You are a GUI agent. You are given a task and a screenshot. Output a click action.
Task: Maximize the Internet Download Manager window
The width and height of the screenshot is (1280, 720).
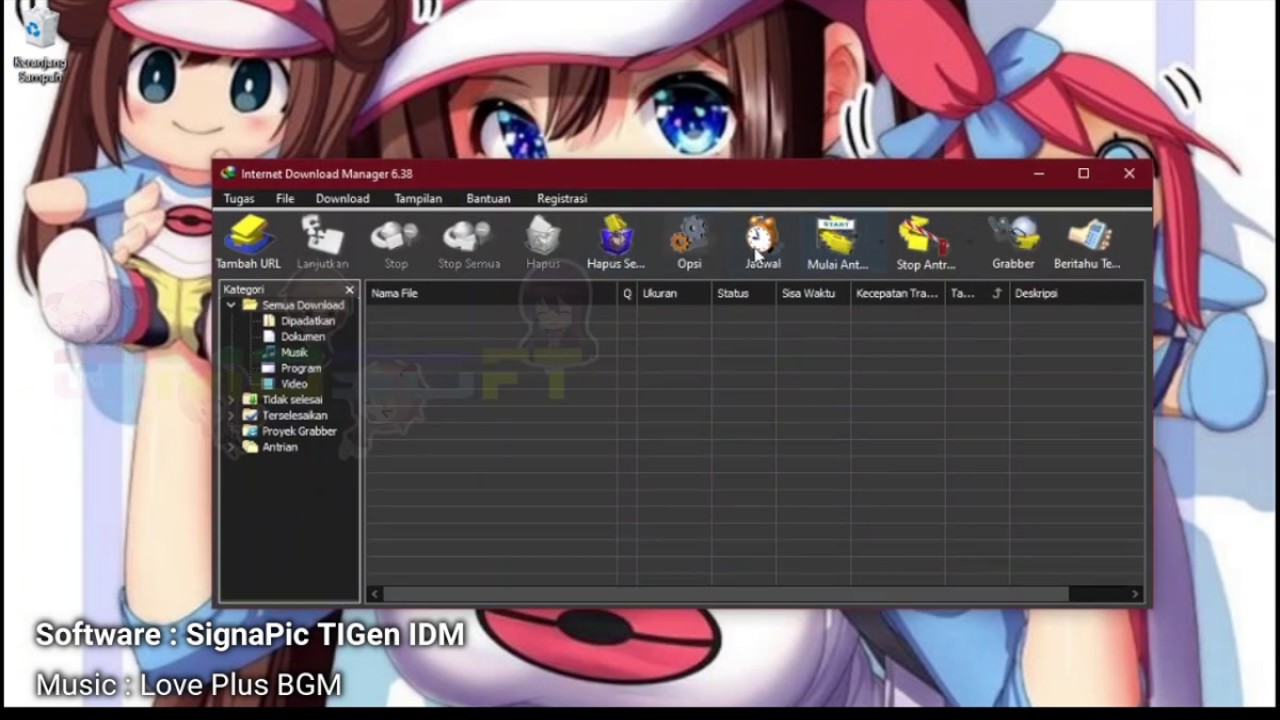(x=1083, y=173)
